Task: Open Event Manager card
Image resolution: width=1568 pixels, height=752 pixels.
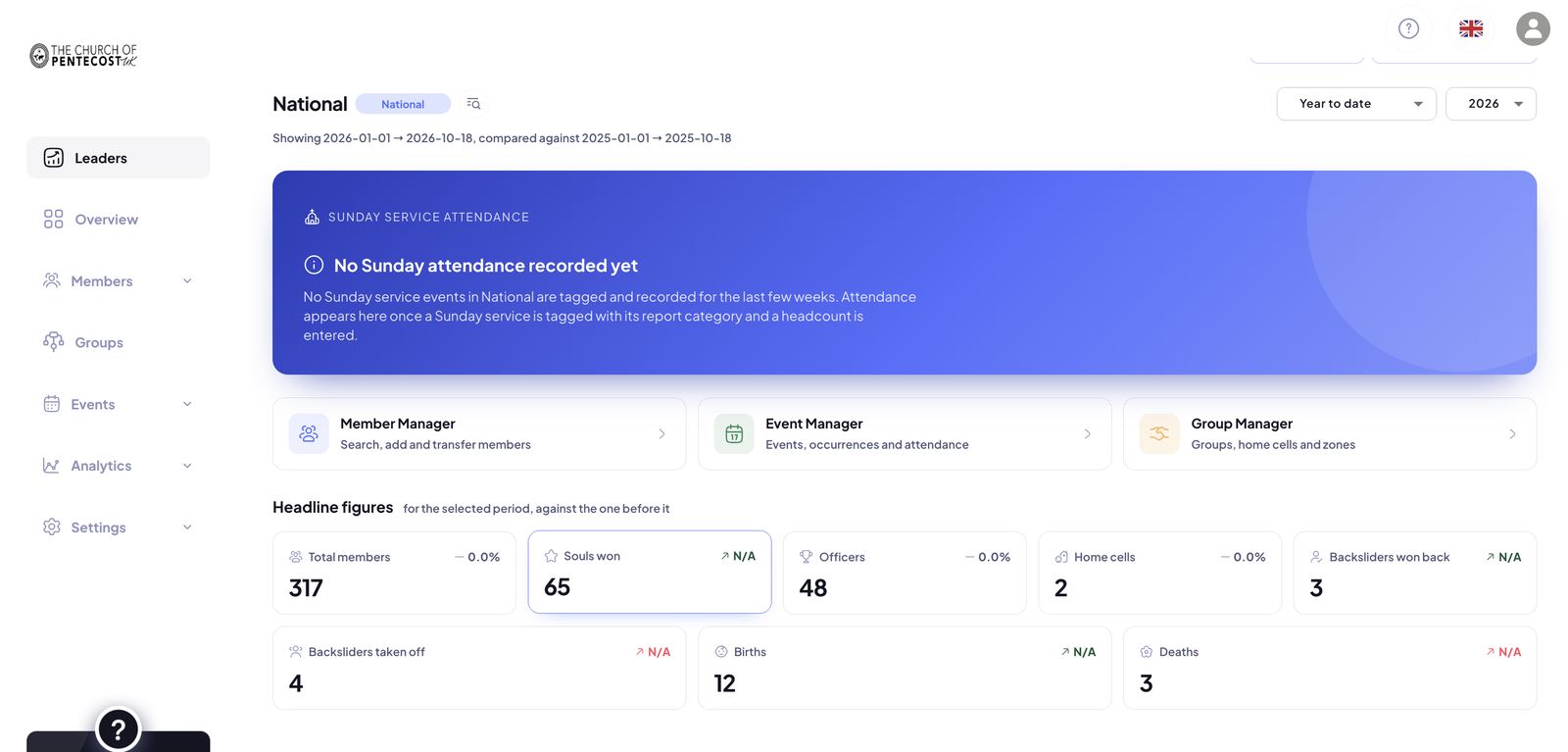Action: tap(905, 433)
